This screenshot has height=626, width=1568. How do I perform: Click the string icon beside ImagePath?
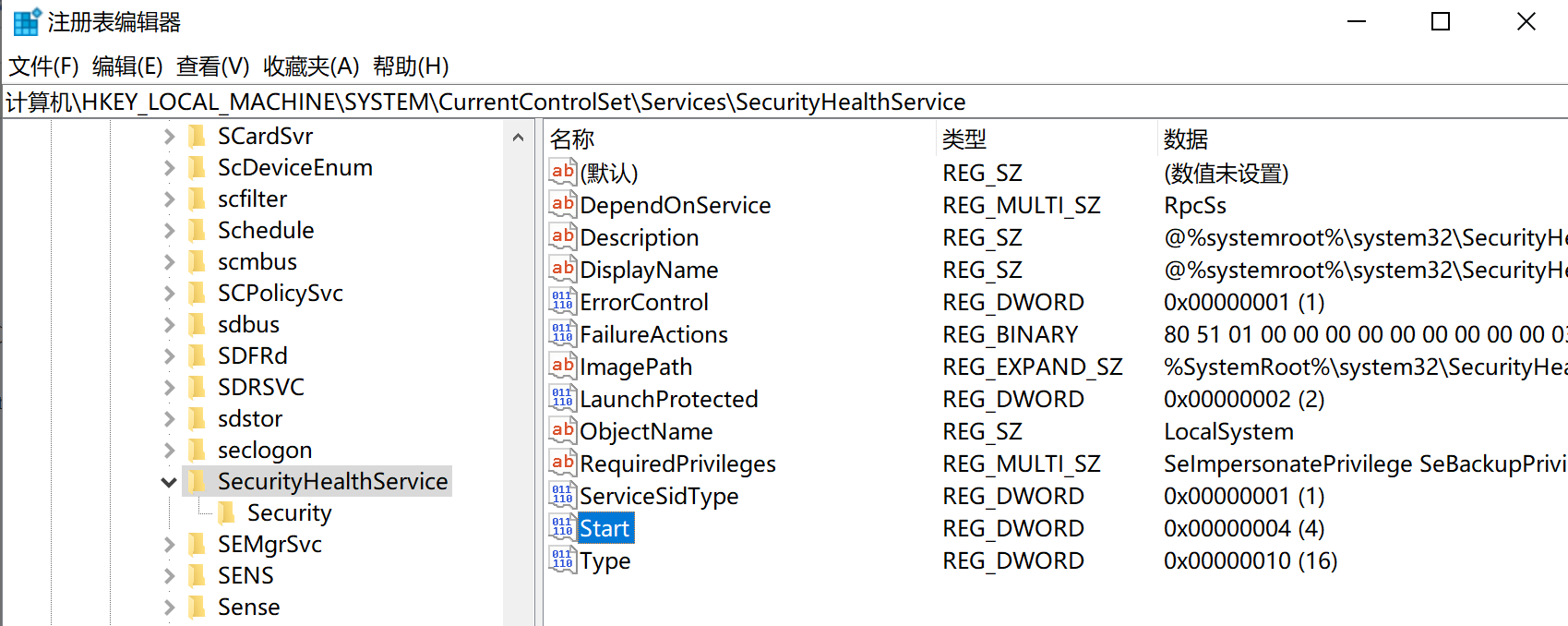click(562, 367)
